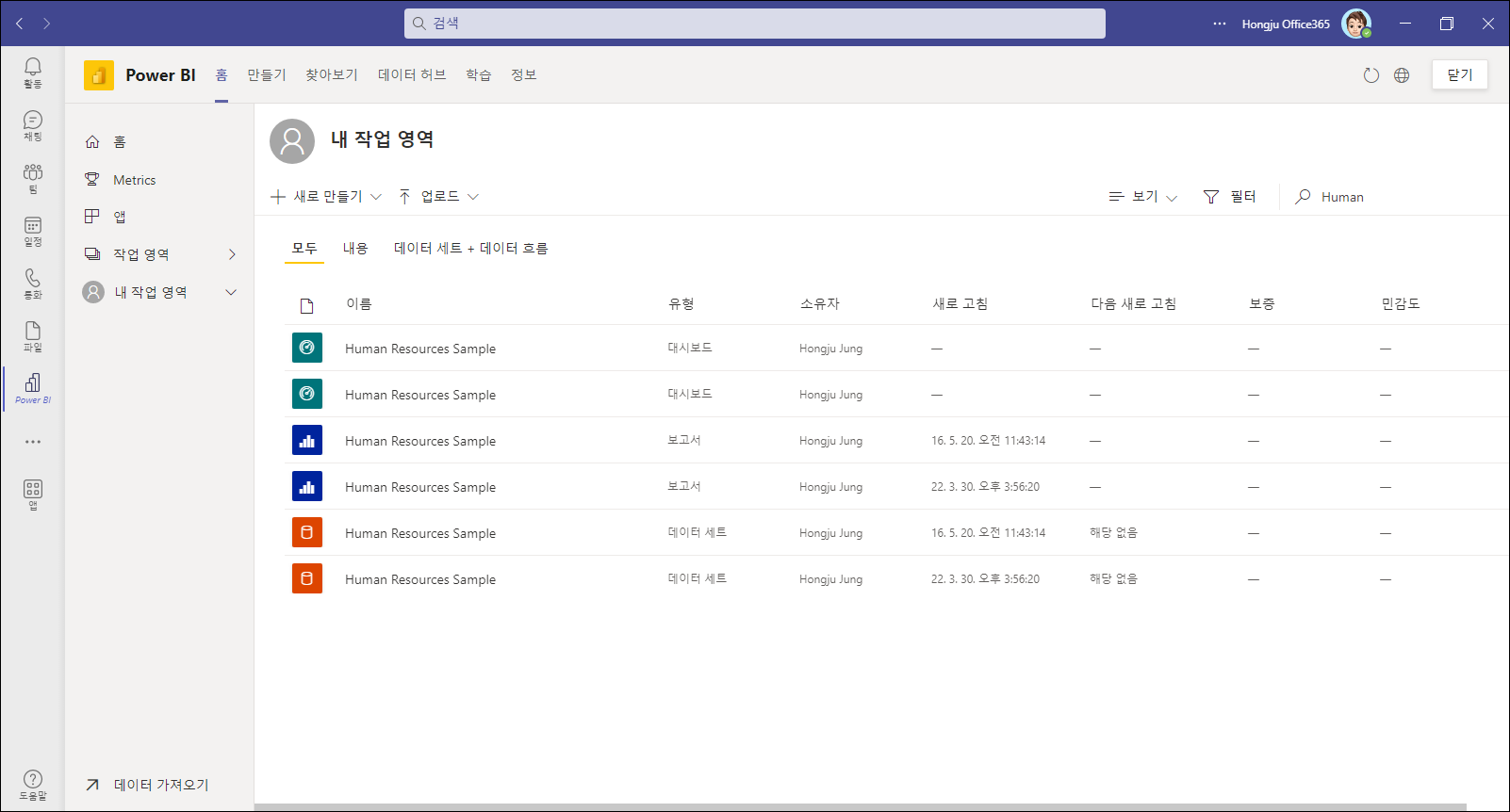Expand 작업 영역 (Workspaces) chevron in sidebar
This screenshot has height=812, width=1510.
point(232,254)
